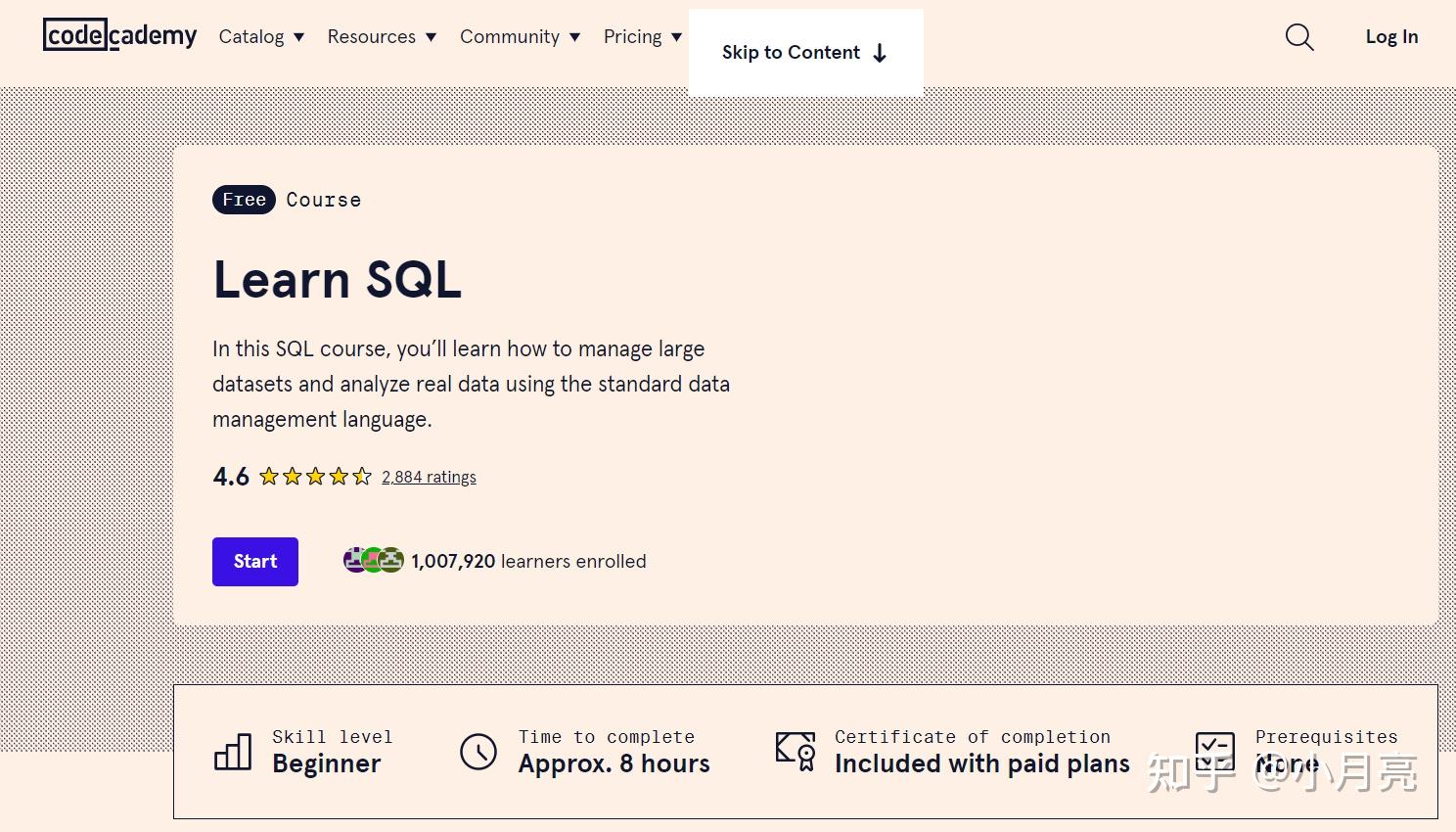
Task: Click the learner avatars icon group
Action: pos(374,561)
